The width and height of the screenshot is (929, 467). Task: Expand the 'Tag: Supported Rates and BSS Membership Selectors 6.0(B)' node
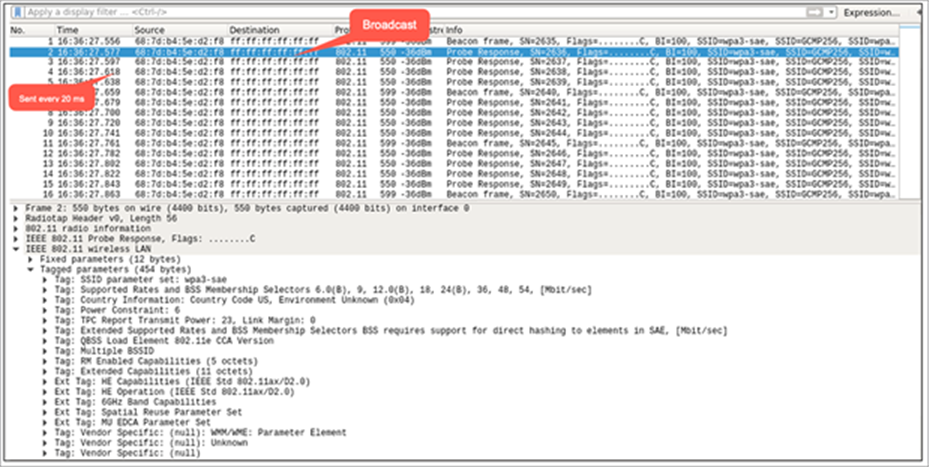point(45,290)
